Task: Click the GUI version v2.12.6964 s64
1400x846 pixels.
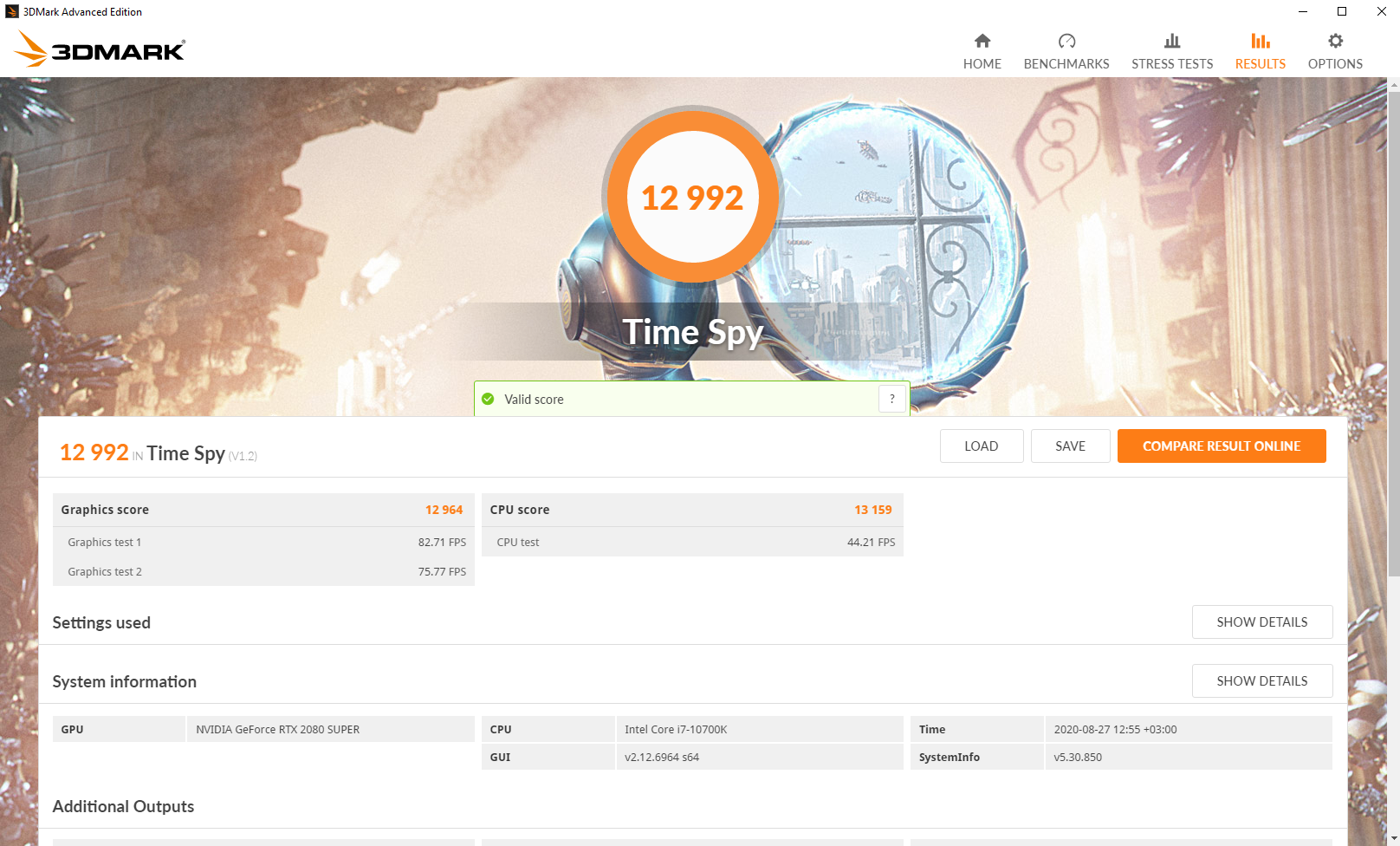Action: pyautogui.click(x=662, y=757)
